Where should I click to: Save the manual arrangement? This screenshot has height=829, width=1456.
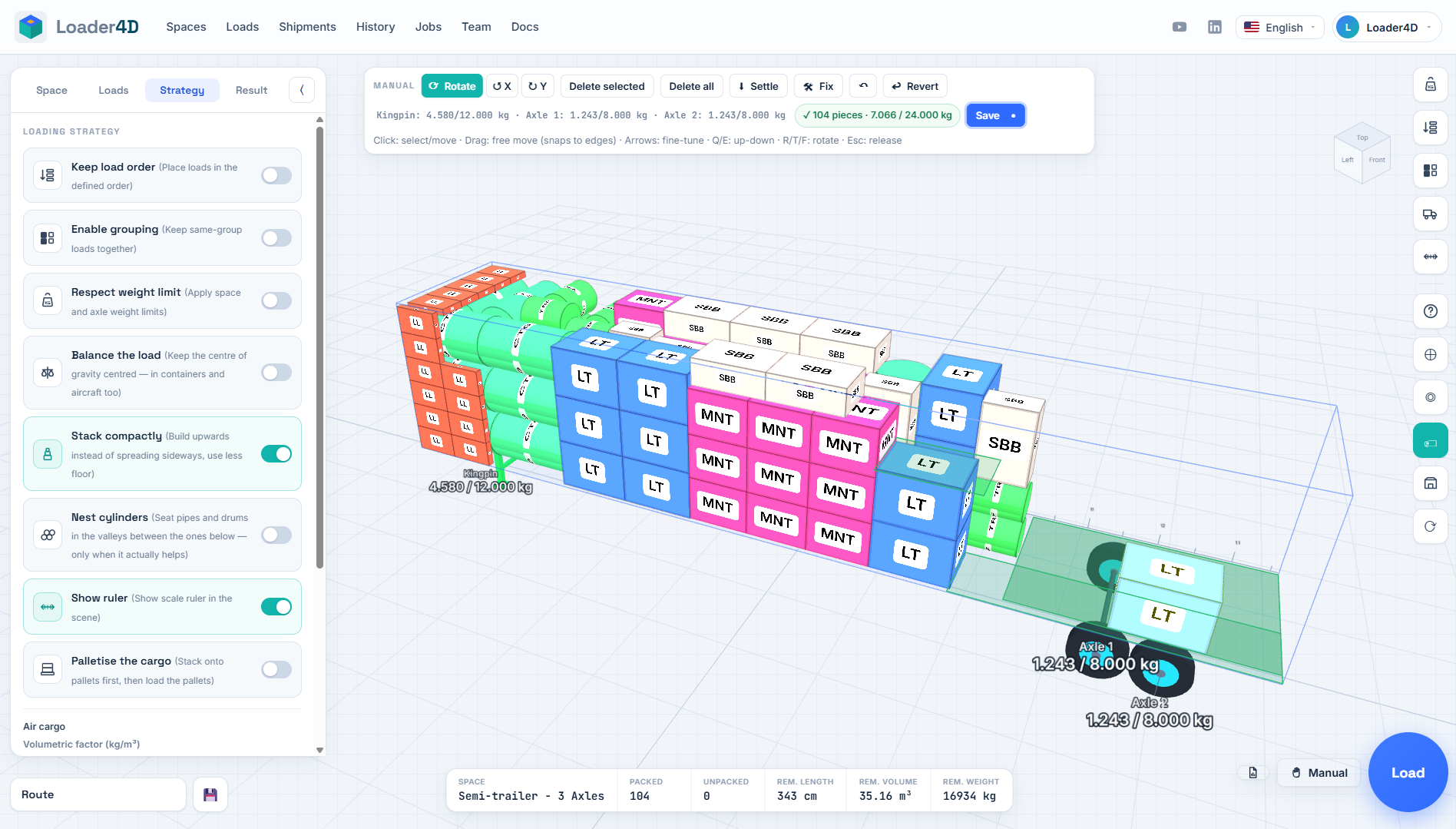pos(995,115)
